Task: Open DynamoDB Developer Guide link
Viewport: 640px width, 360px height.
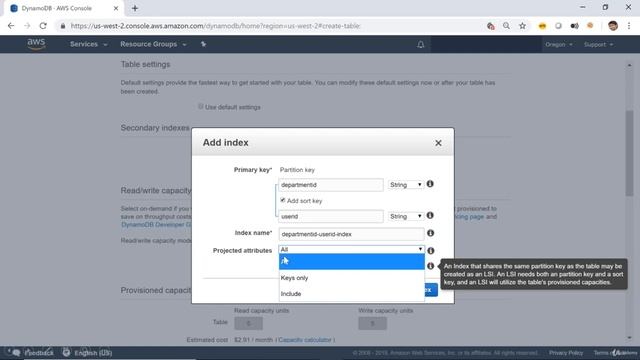Action: click(156, 224)
